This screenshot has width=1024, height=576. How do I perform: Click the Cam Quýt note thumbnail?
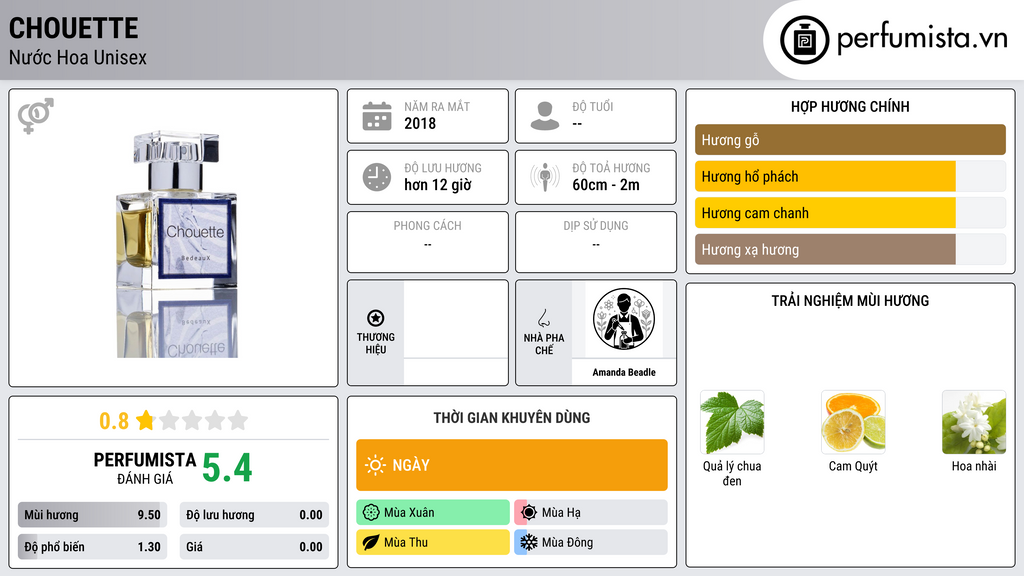pyautogui.click(x=853, y=423)
